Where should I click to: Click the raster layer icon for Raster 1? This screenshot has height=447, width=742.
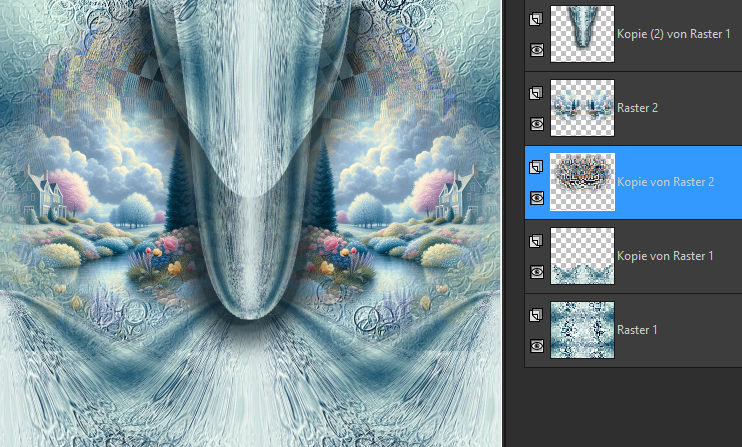tap(536, 315)
